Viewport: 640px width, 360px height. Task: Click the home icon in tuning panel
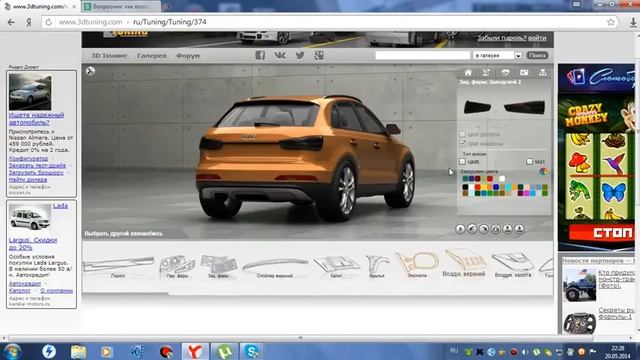(468, 73)
